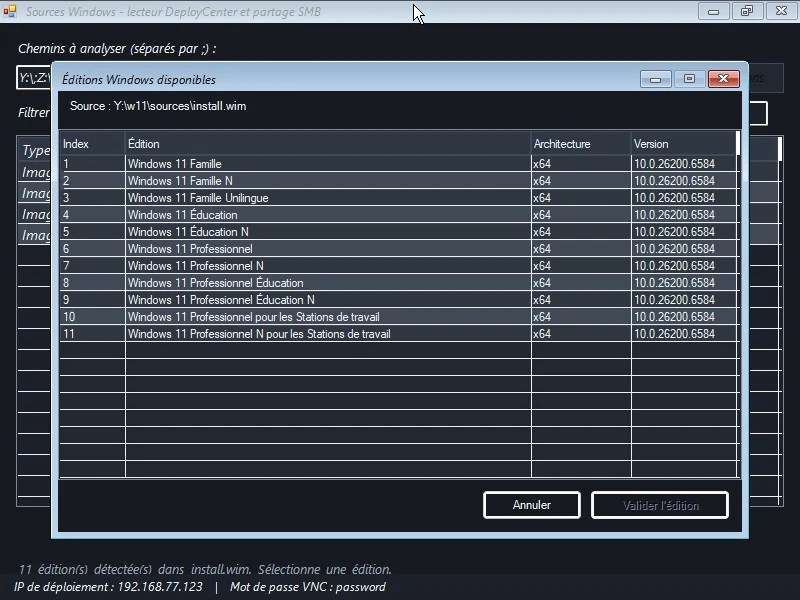The height and width of the screenshot is (600, 800).
Task: Focus the paths input field in Sources Windows
Action: (34, 78)
